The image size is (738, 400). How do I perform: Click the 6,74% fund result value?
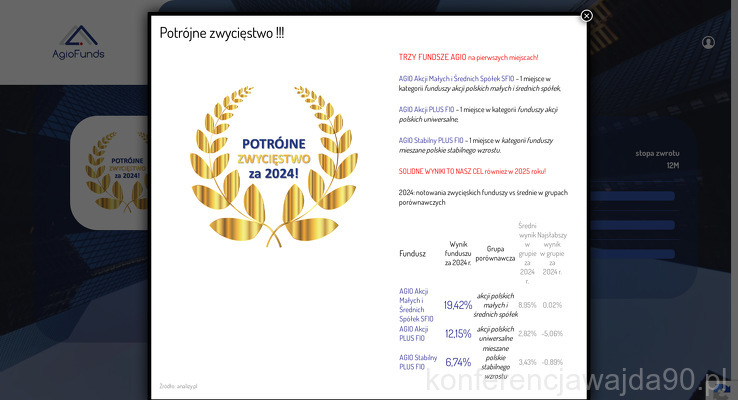pyautogui.click(x=458, y=362)
